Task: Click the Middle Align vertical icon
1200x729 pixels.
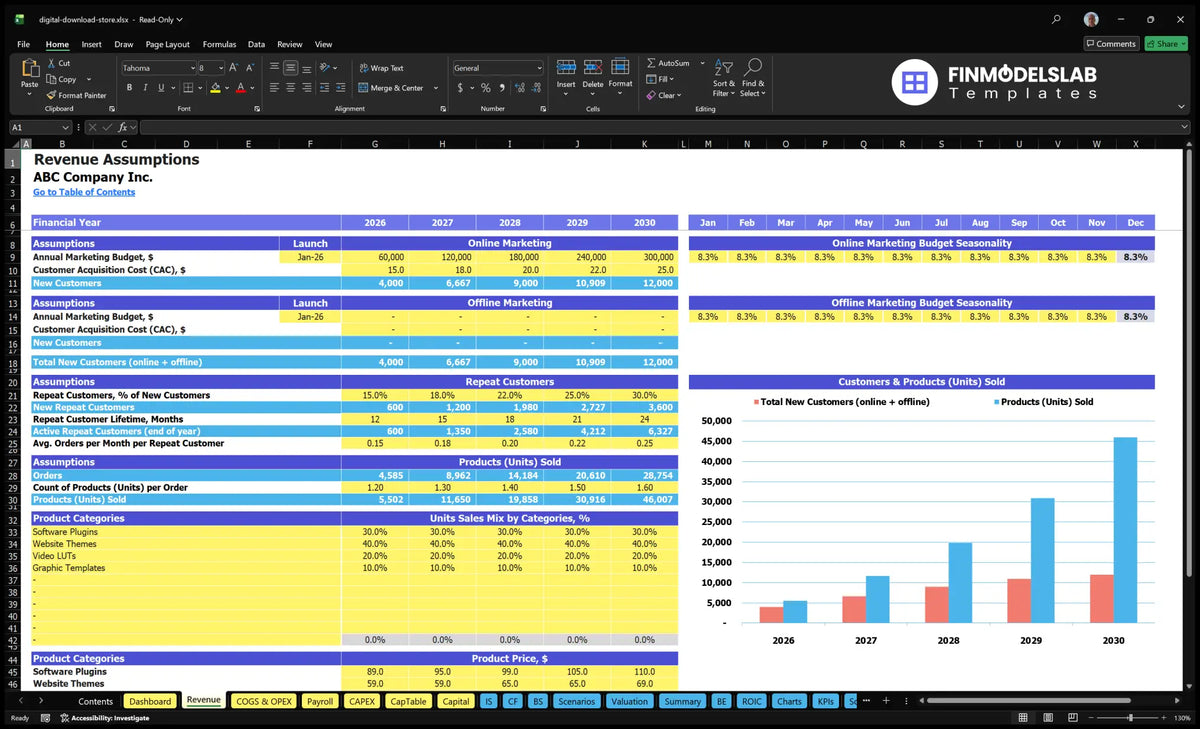Action: [291, 68]
